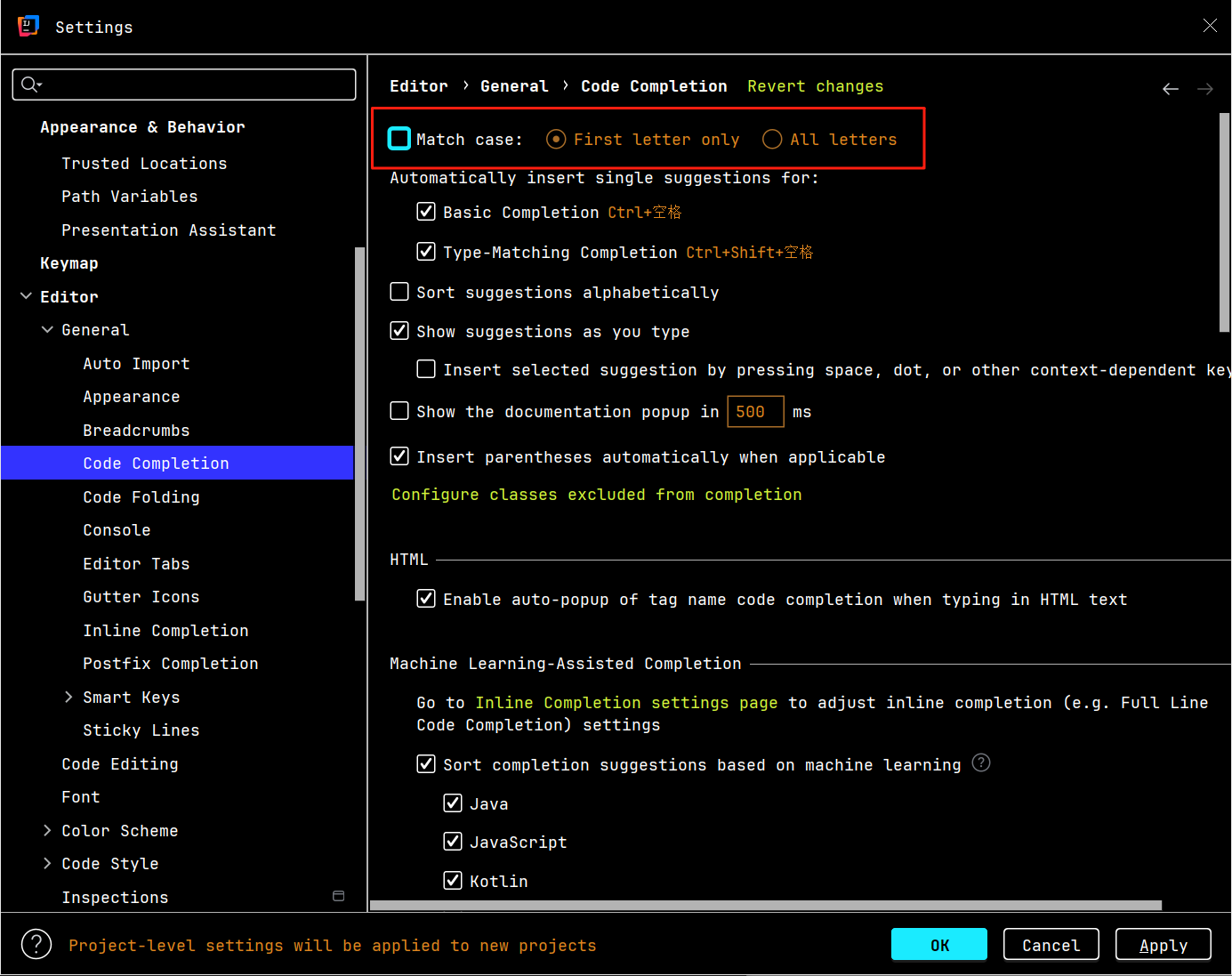This screenshot has height=976, width=1232.
Task: Open the Inline Completion settings page
Action: point(625,703)
